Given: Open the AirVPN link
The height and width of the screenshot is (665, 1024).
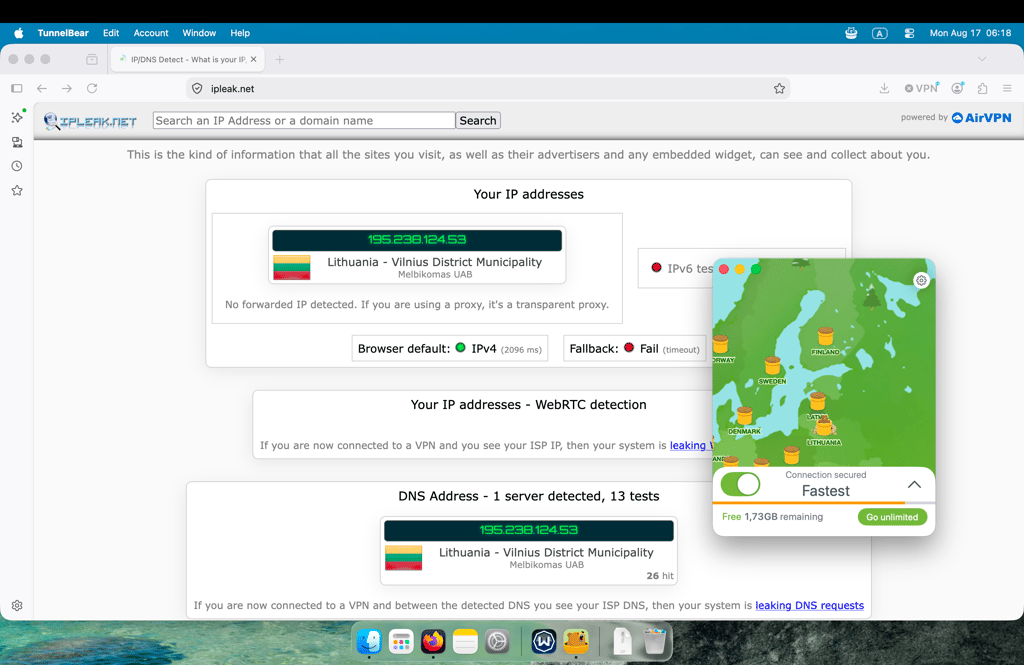Looking at the screenshot, I should [x=981, y=118].
